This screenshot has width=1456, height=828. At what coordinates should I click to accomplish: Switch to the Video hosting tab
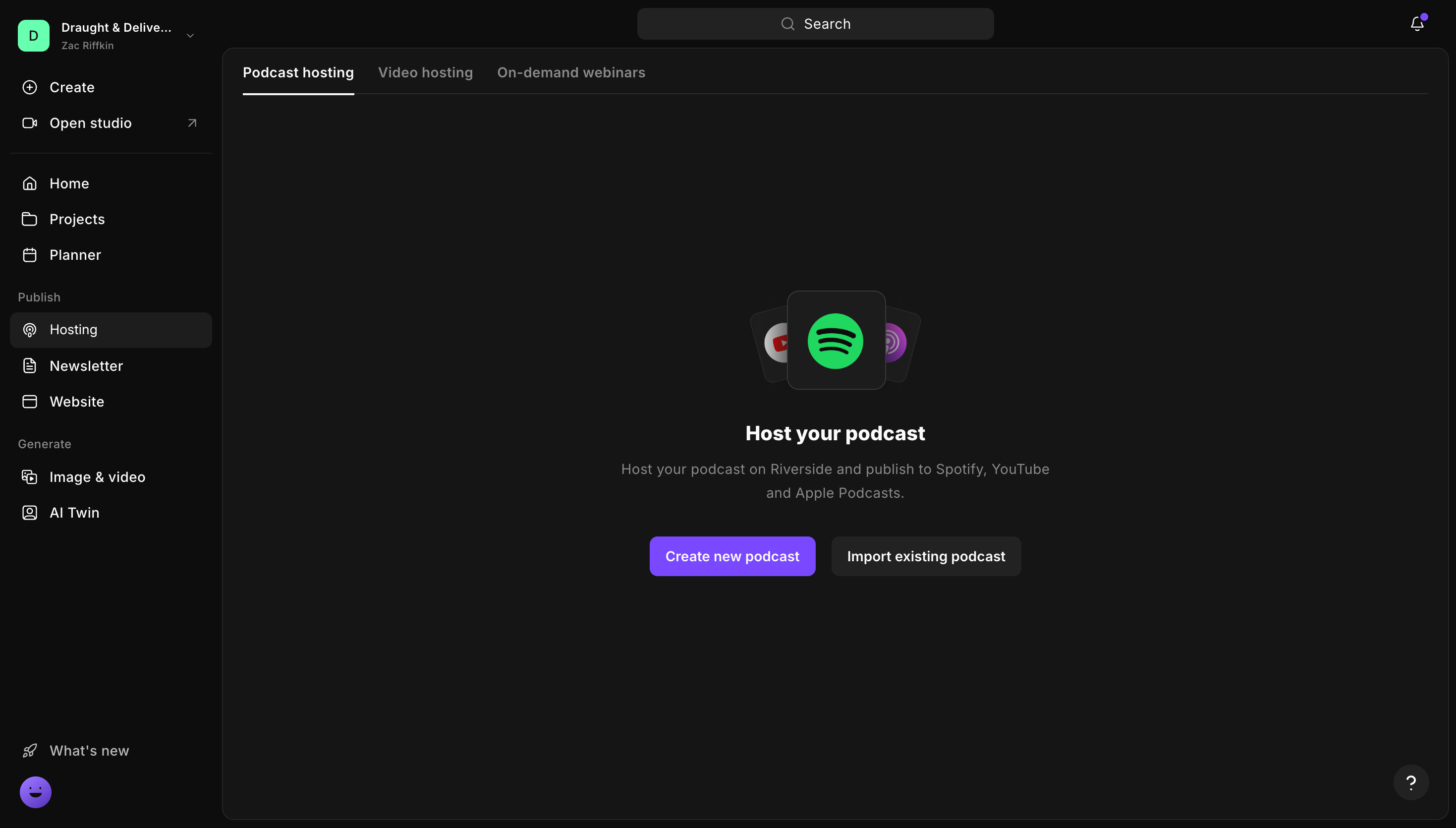pos(426,73)
